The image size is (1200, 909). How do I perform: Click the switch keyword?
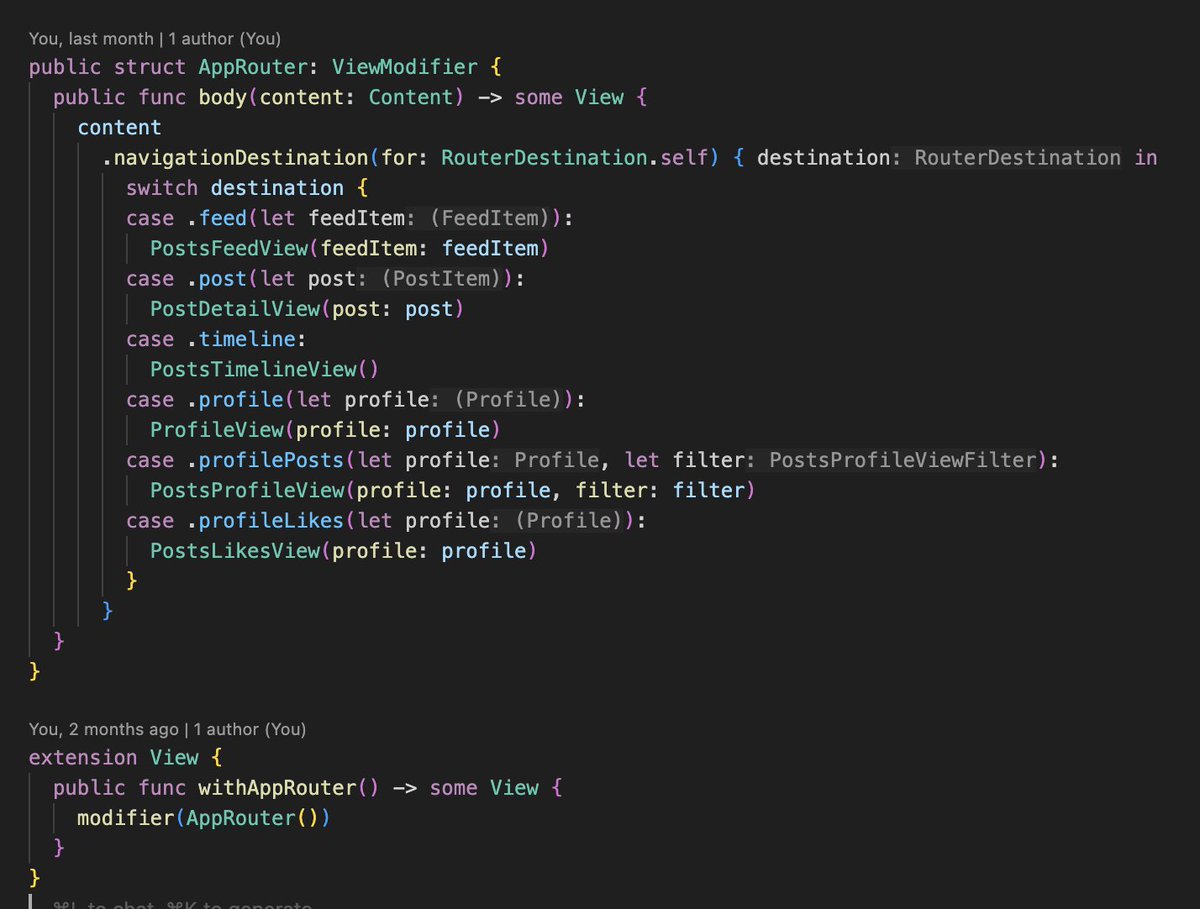(x=162, y=188)
